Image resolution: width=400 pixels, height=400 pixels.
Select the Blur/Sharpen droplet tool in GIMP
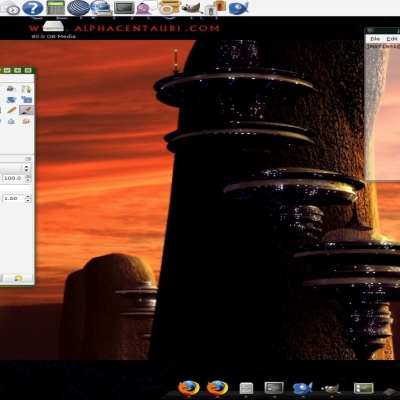tap(11, 121)
